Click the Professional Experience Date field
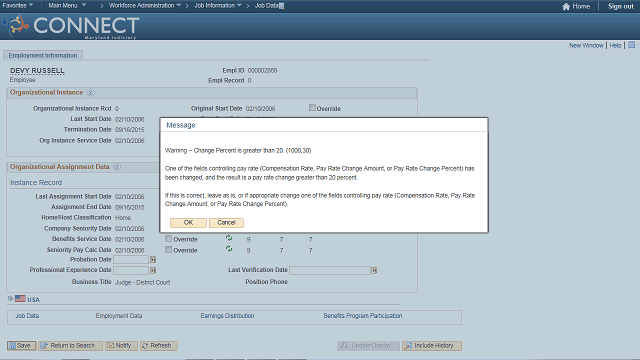 click(131, 270)
